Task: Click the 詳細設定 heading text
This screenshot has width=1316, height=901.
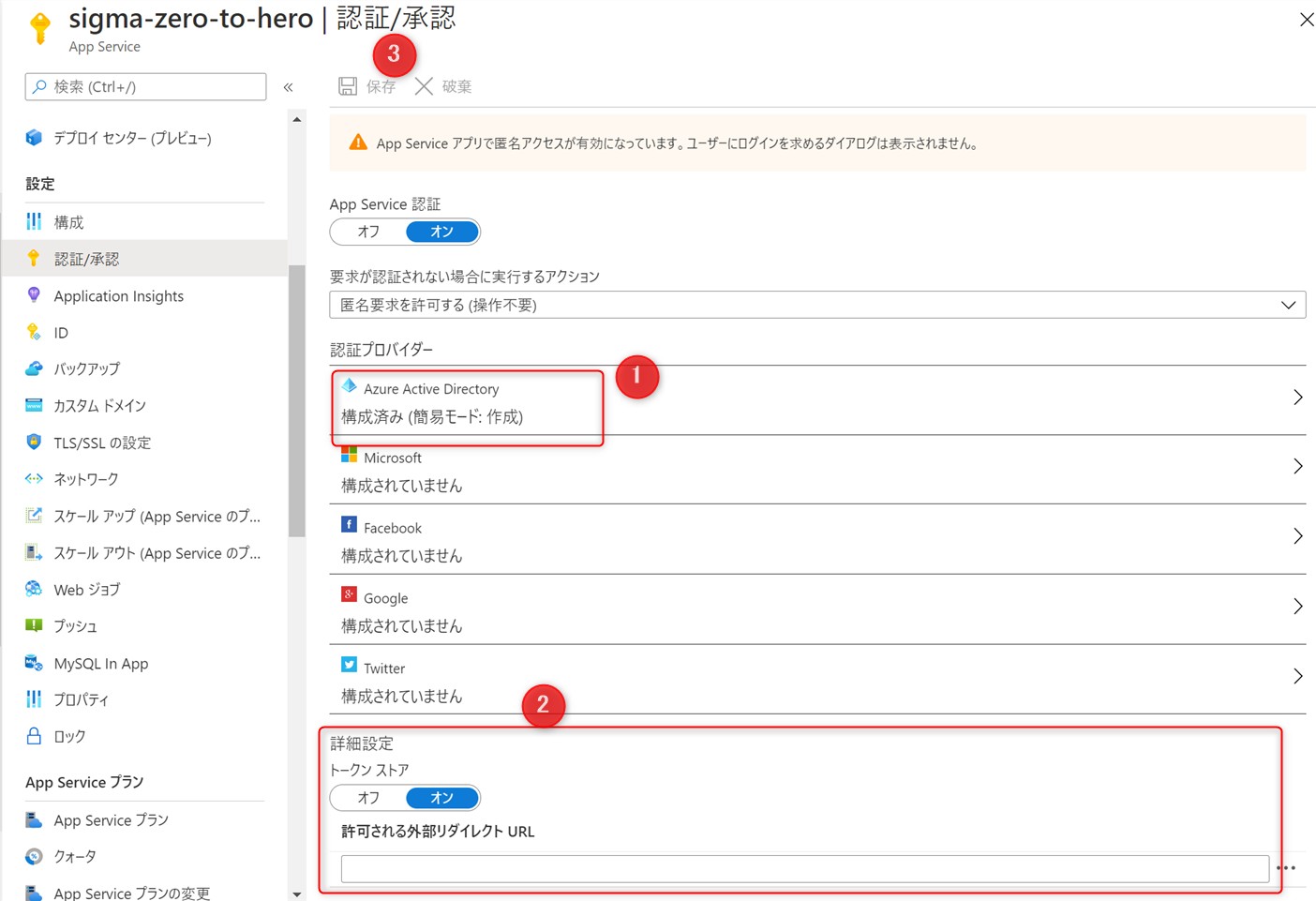Action: point(362,743)
